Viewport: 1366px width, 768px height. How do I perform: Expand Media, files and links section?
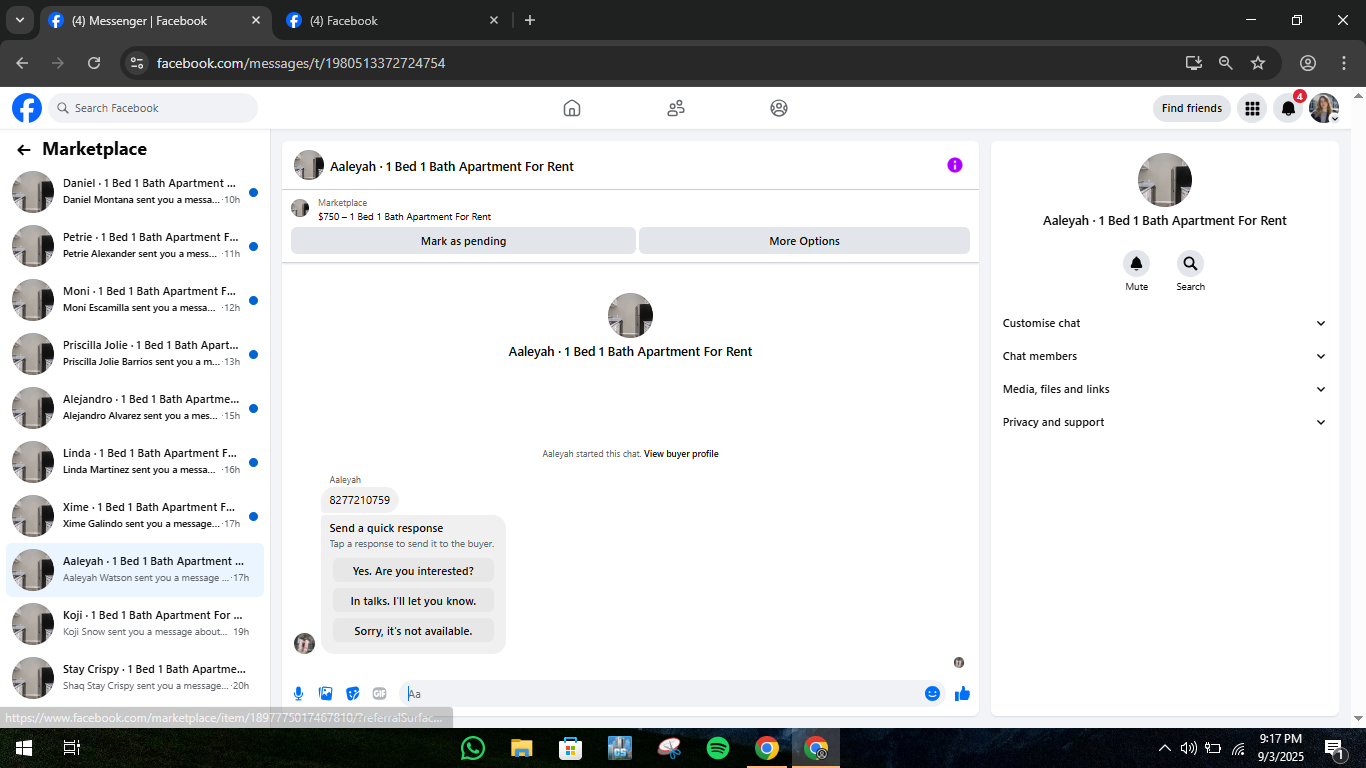tap(1164, 389)
